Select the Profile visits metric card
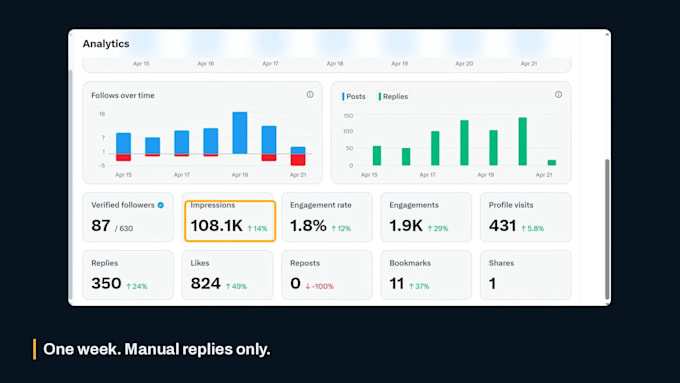The width and height of the screenshot is (680, 383). 526,217
